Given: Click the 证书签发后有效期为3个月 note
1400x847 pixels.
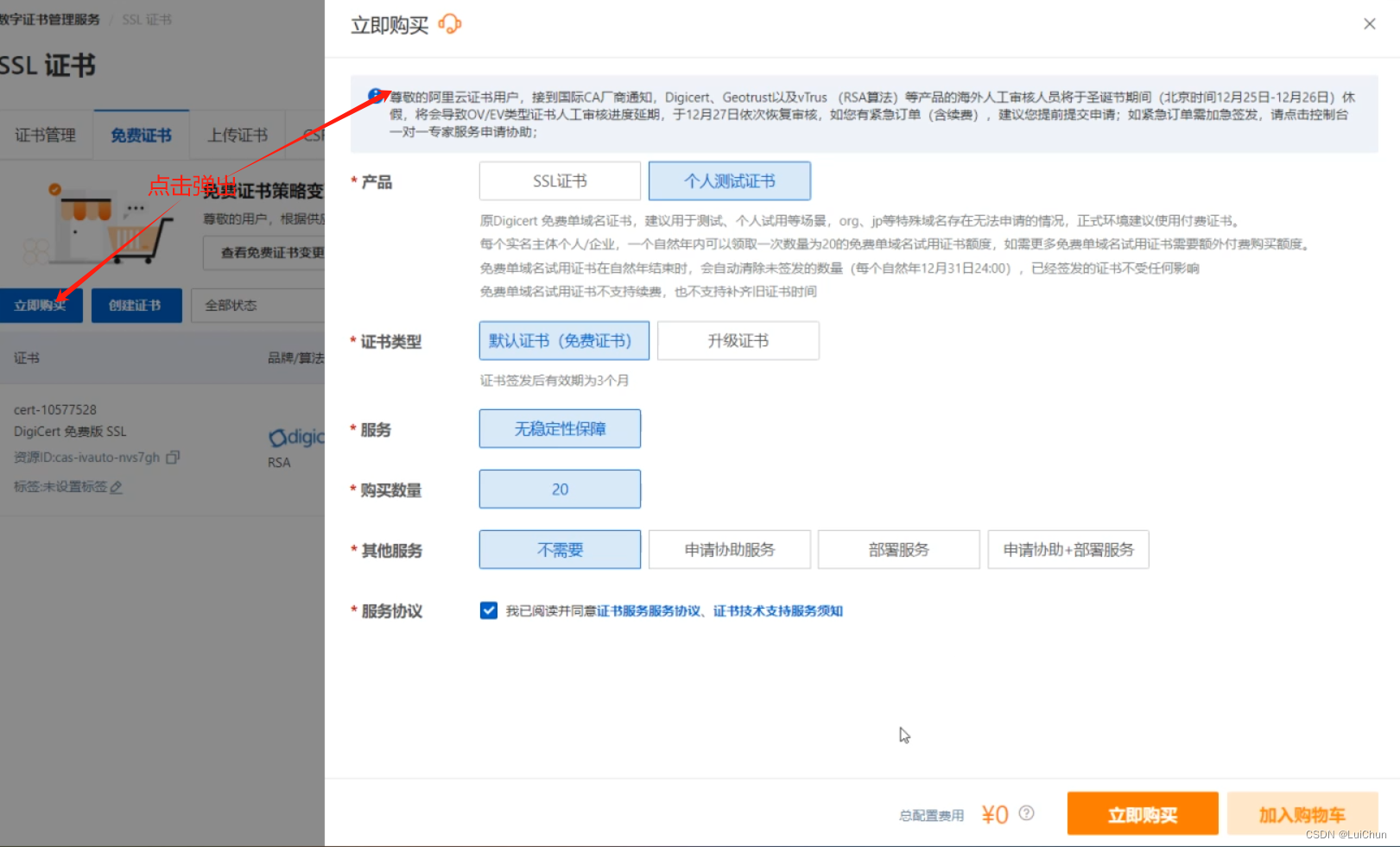Looking at the screenshot, I should (554, 381).
